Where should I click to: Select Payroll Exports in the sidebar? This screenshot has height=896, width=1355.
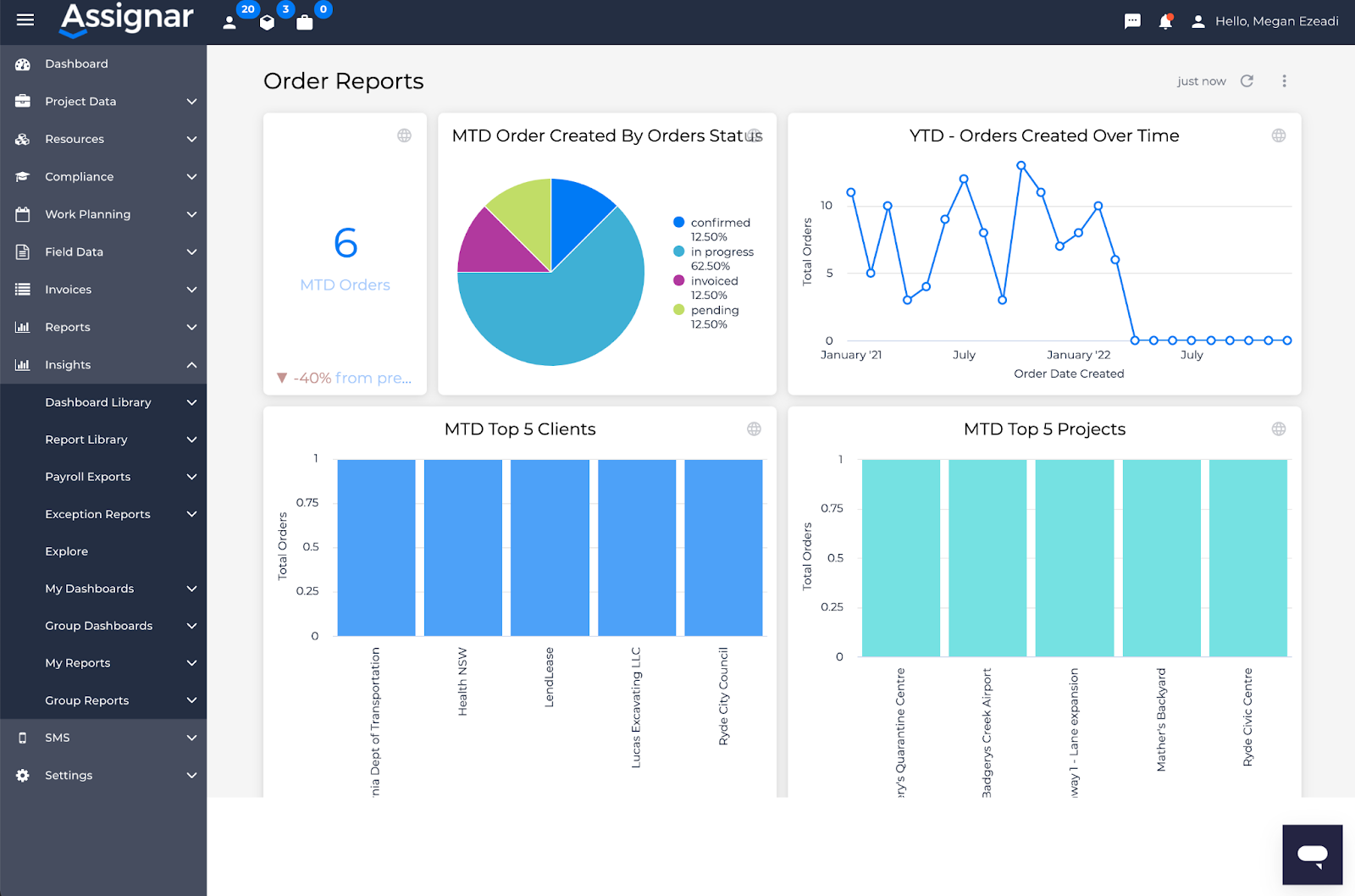(x=87, y=476)
